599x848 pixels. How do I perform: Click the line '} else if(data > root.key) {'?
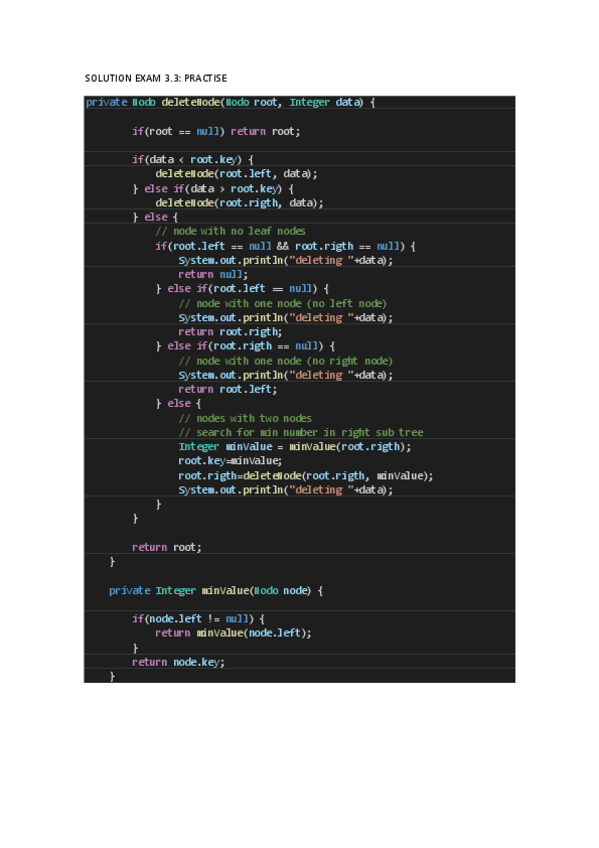(x=213, y=189)
